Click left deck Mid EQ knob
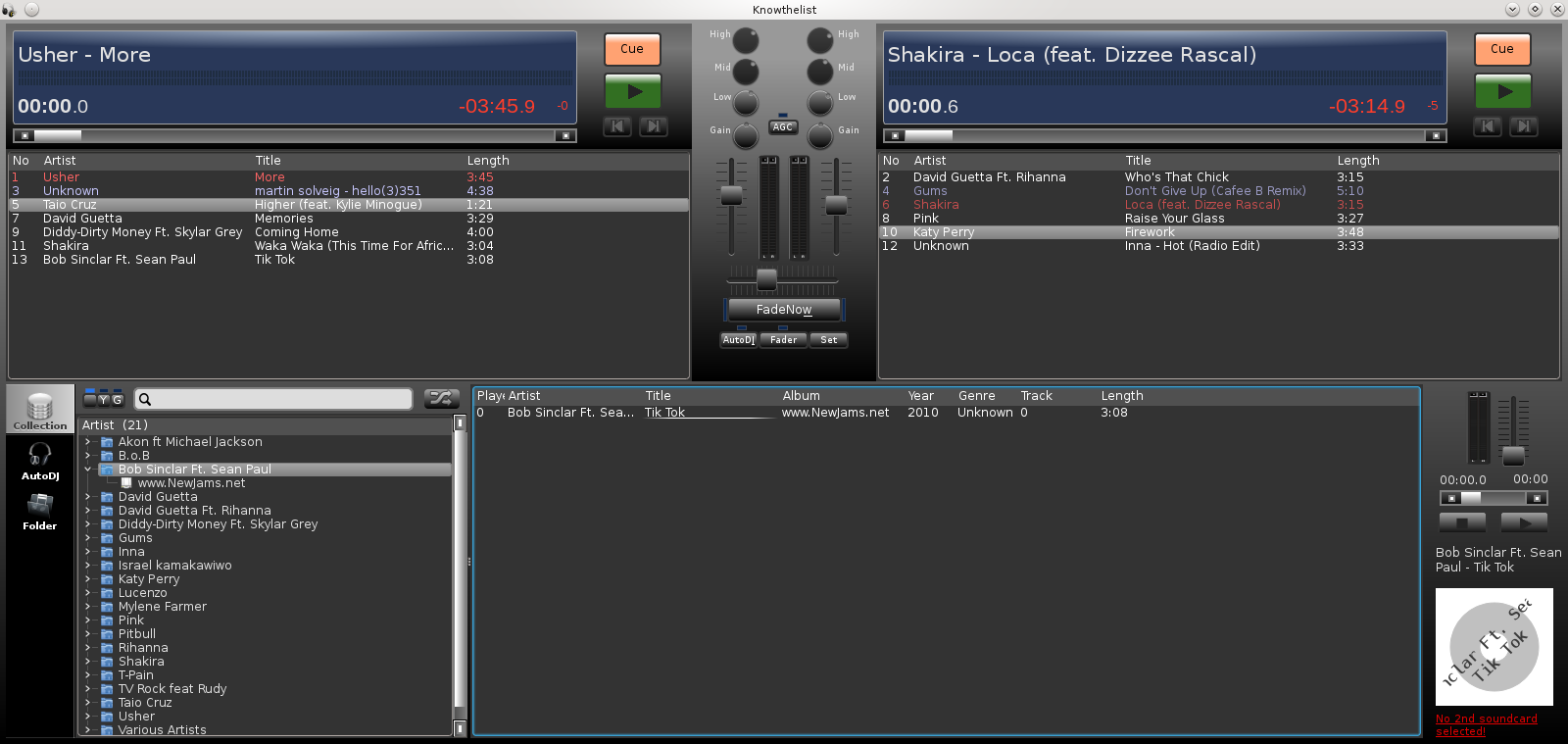Screen dimensions: 1568x744 pyautogui.click(x=746, y=72)
